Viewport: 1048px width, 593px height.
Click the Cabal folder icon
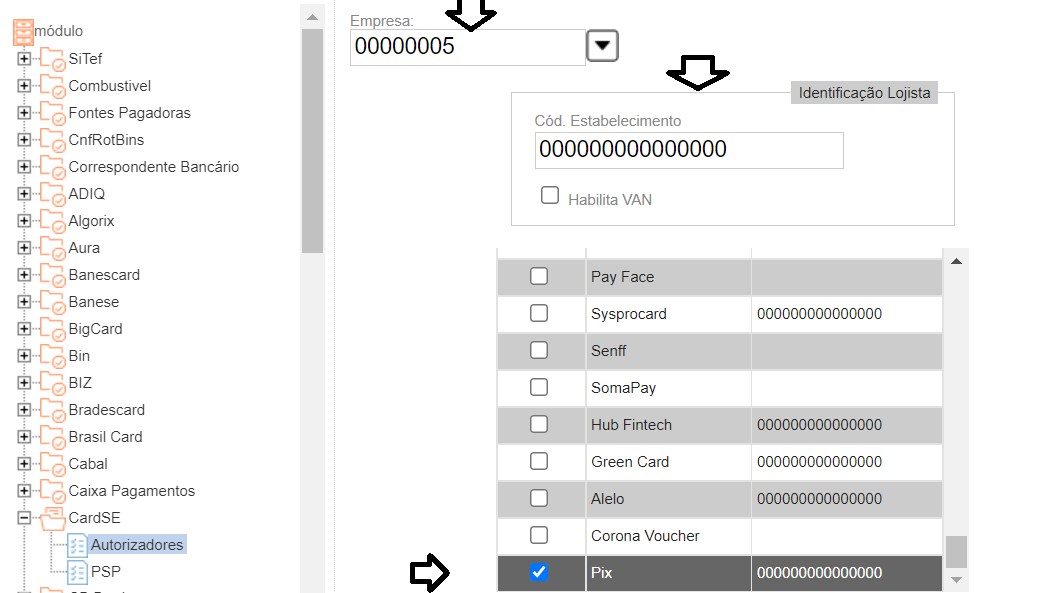53,464
